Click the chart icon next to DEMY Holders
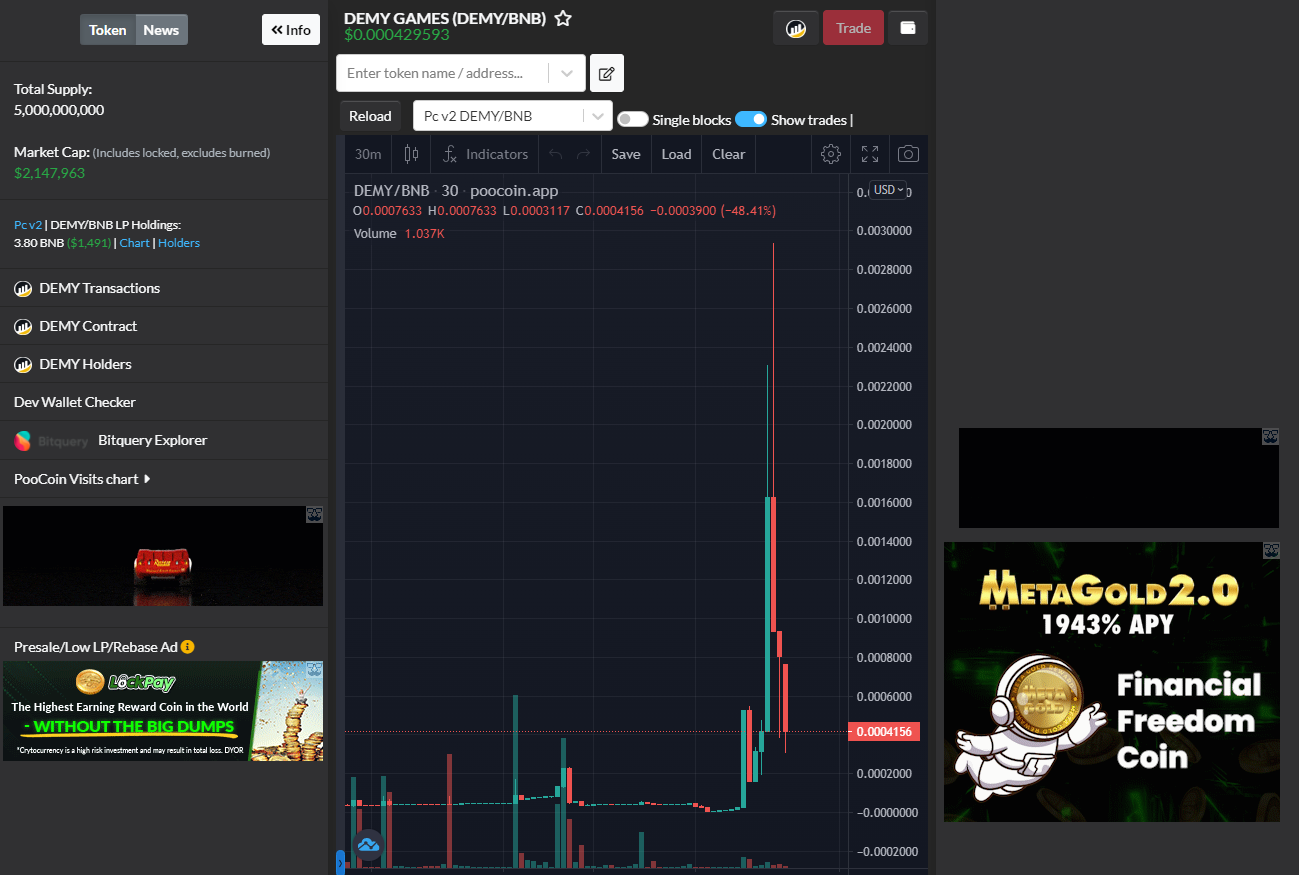Image resolution: width=1299 pixels, height=875 pixels. point(23,364)
